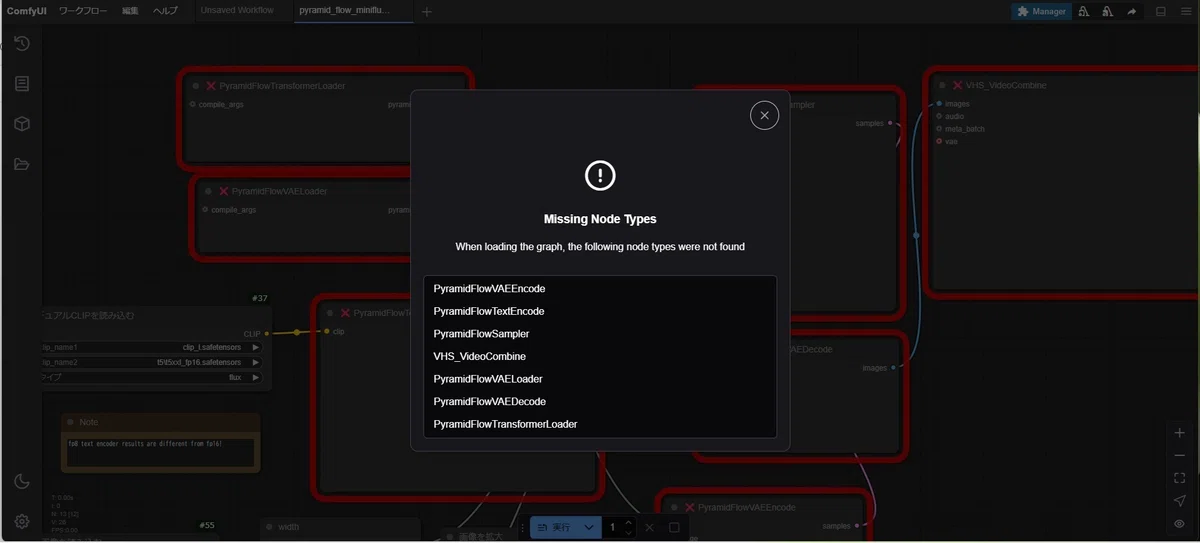Click the share arrow icon
The image size is (1200, 543).
tap(1132, 12)
